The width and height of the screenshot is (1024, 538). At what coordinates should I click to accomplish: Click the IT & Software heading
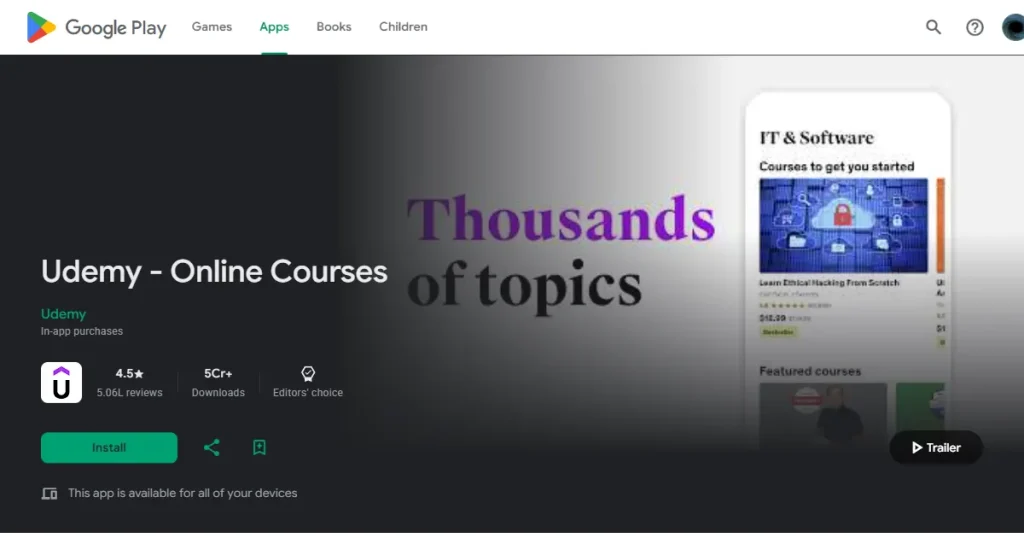pyautogui.click(x=816, y=138)
